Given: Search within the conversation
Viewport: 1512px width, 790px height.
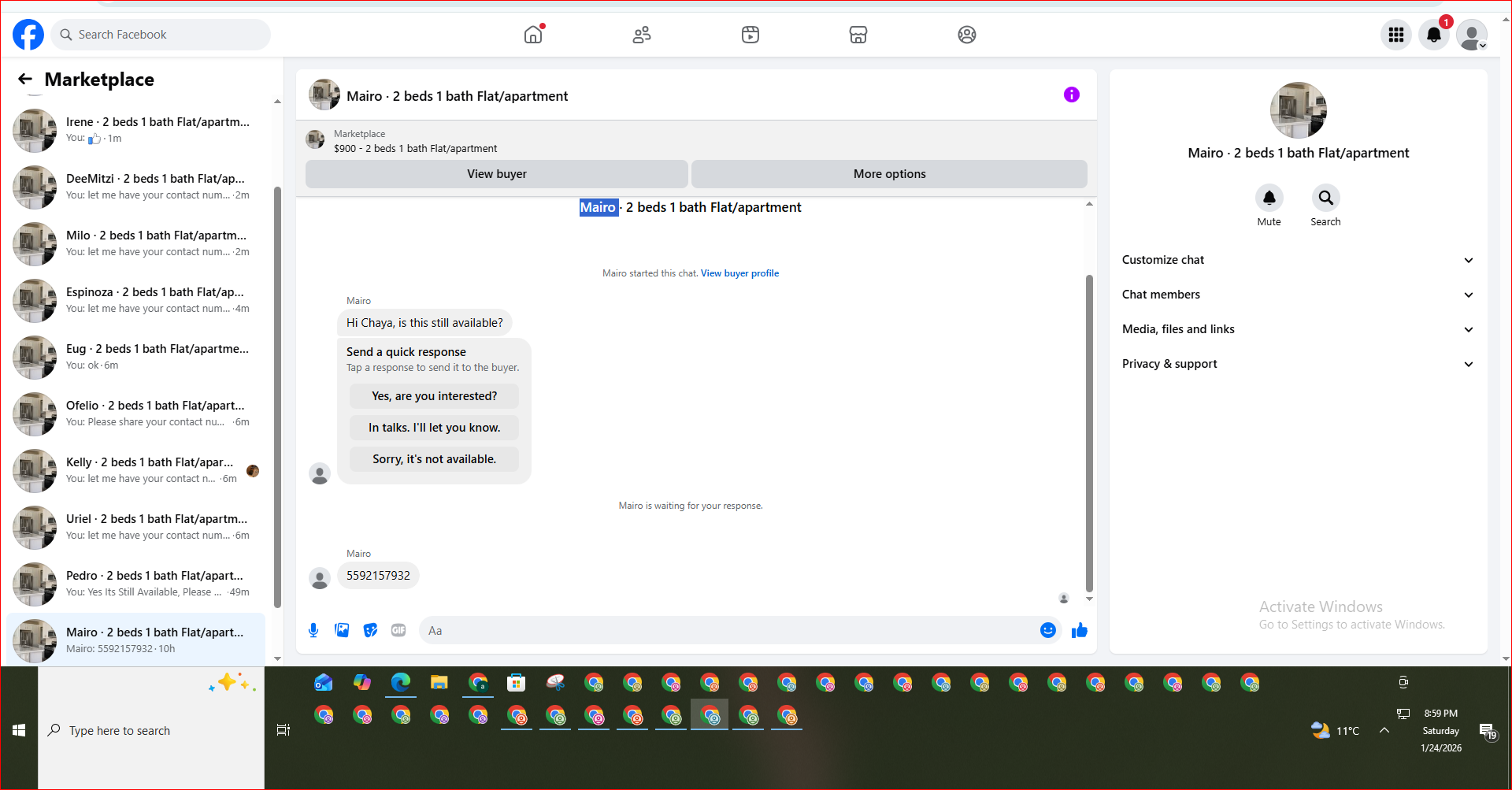Looking at the screenshot, I should [x=1326, y=198].
